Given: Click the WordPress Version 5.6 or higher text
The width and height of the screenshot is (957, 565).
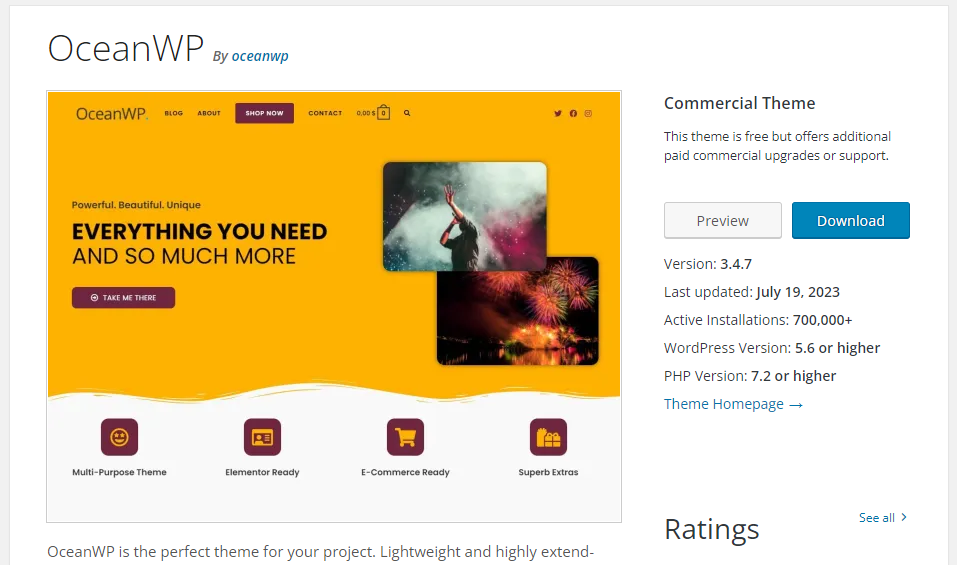Looking at the screenshot, I should click(771, 348).
